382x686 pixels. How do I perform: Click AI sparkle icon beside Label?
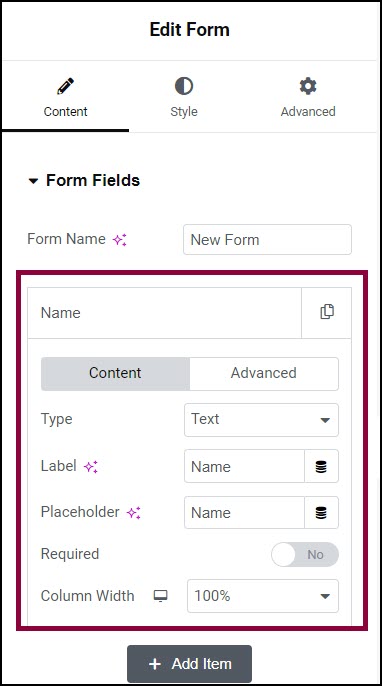91,467
